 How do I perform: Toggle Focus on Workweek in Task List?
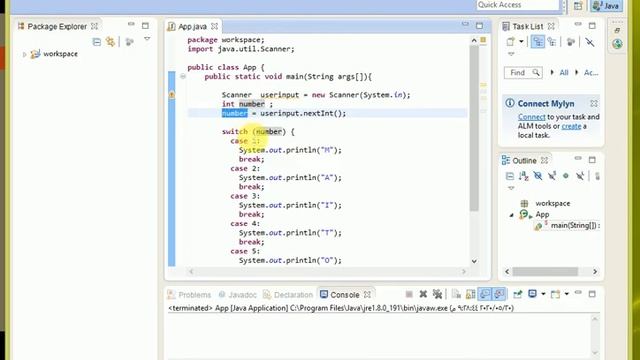coord(571,42)
